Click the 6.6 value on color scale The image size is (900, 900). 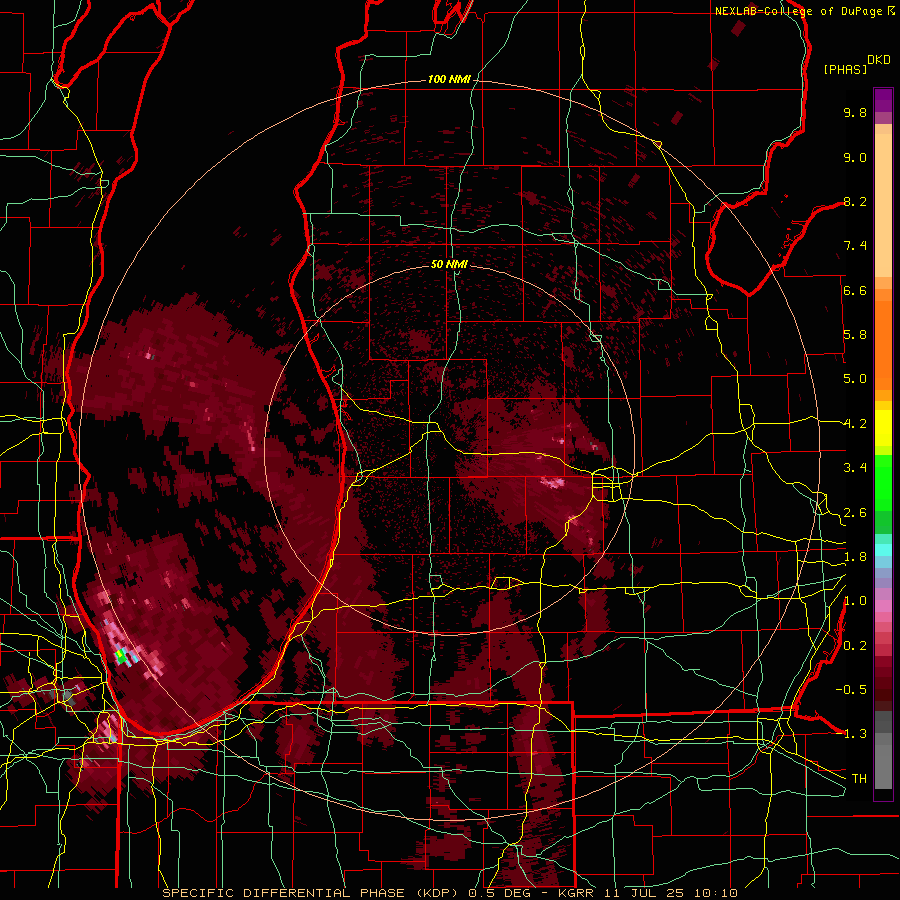click(x=855, y=290)
